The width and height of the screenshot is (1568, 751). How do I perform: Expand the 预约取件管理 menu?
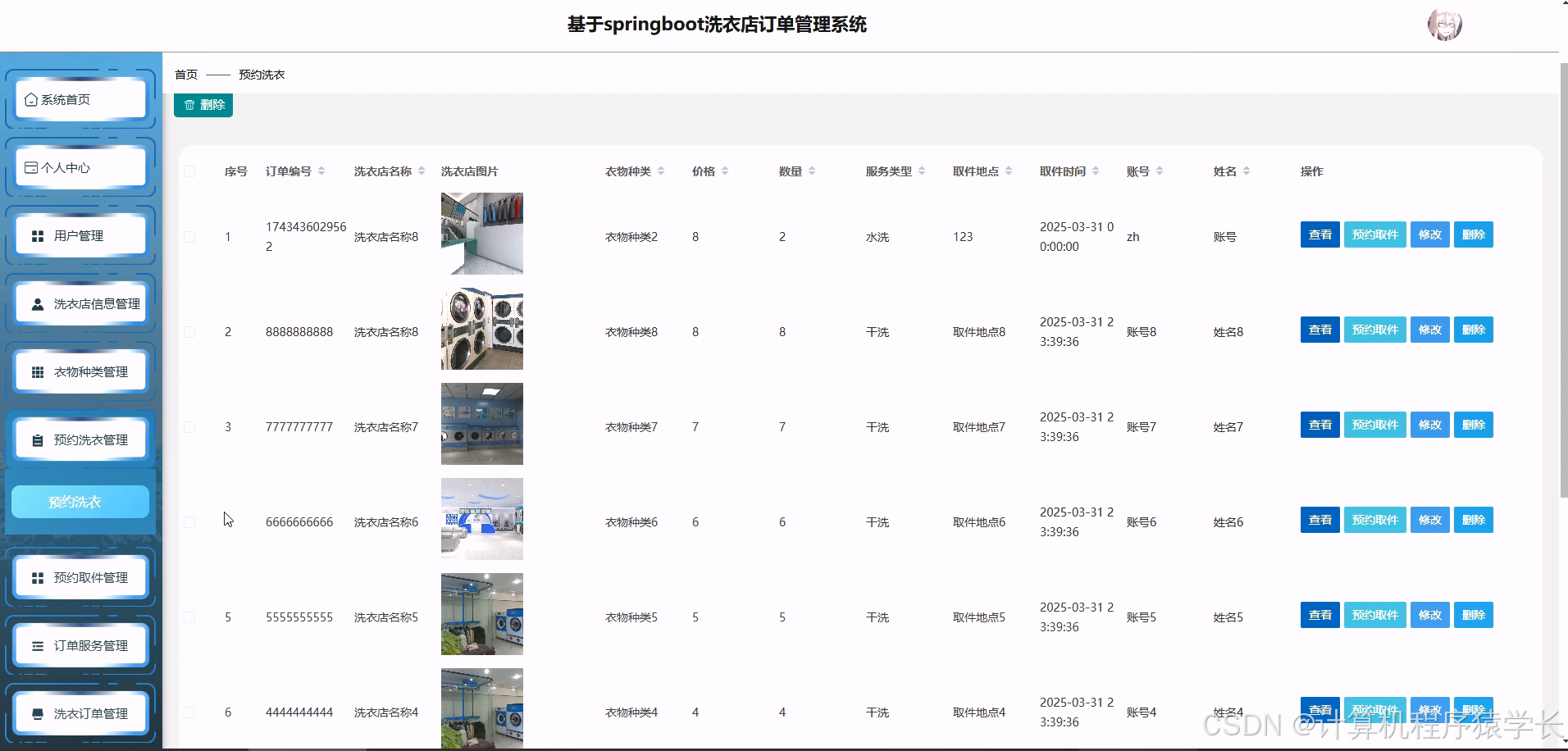(80, 578)
